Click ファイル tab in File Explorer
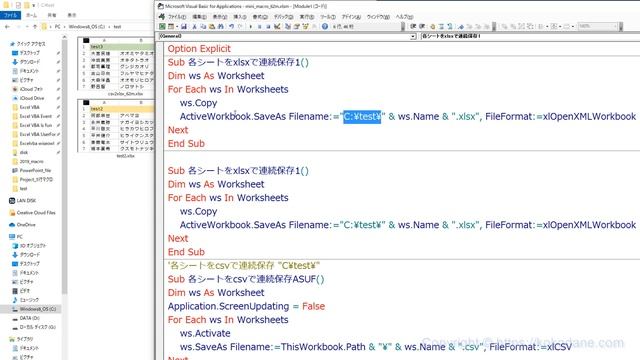The height and width of the screenshot is (360, 640). (x=10, y=15)
